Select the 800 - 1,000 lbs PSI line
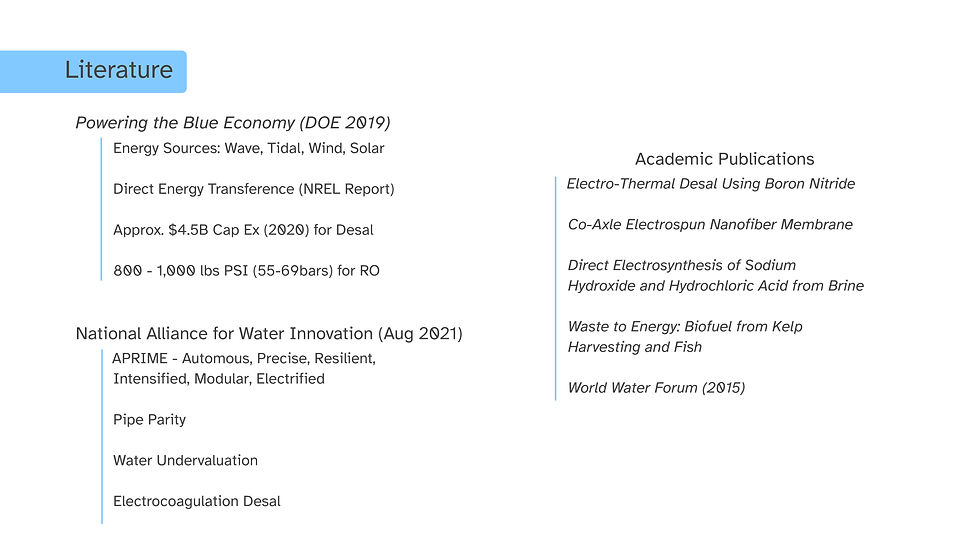 [x=246, y=270]
